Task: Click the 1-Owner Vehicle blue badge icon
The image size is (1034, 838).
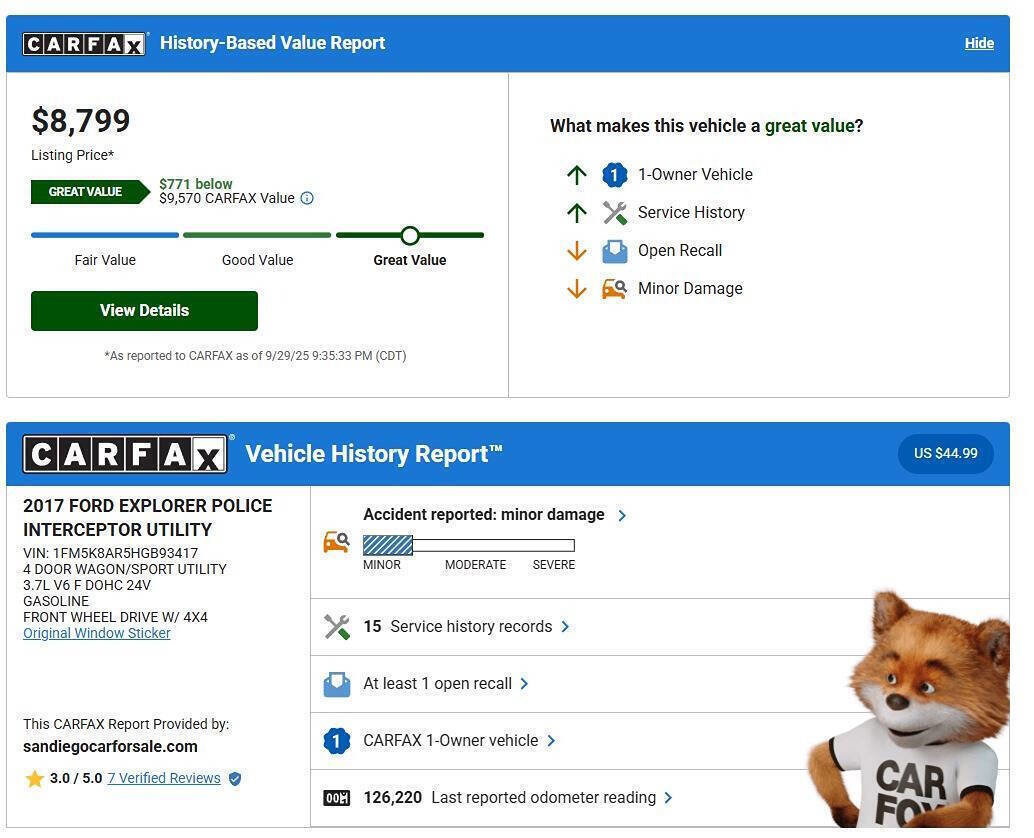Action: (x=614, y=175)
